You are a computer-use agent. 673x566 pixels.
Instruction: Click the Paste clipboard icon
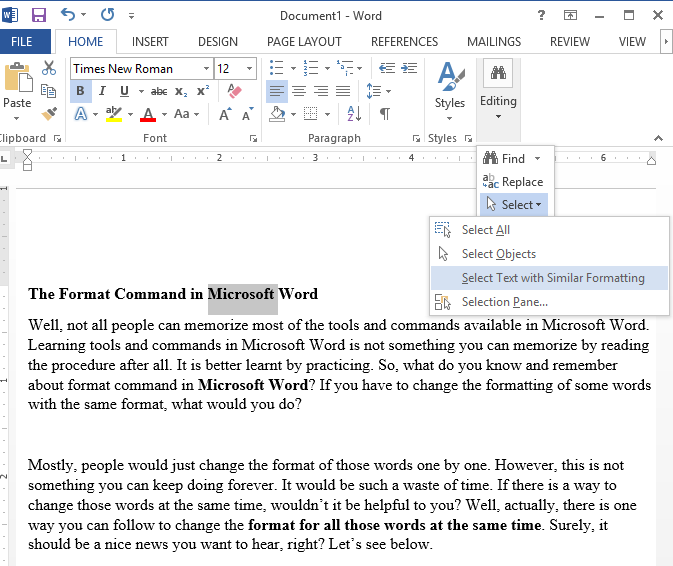18,78
